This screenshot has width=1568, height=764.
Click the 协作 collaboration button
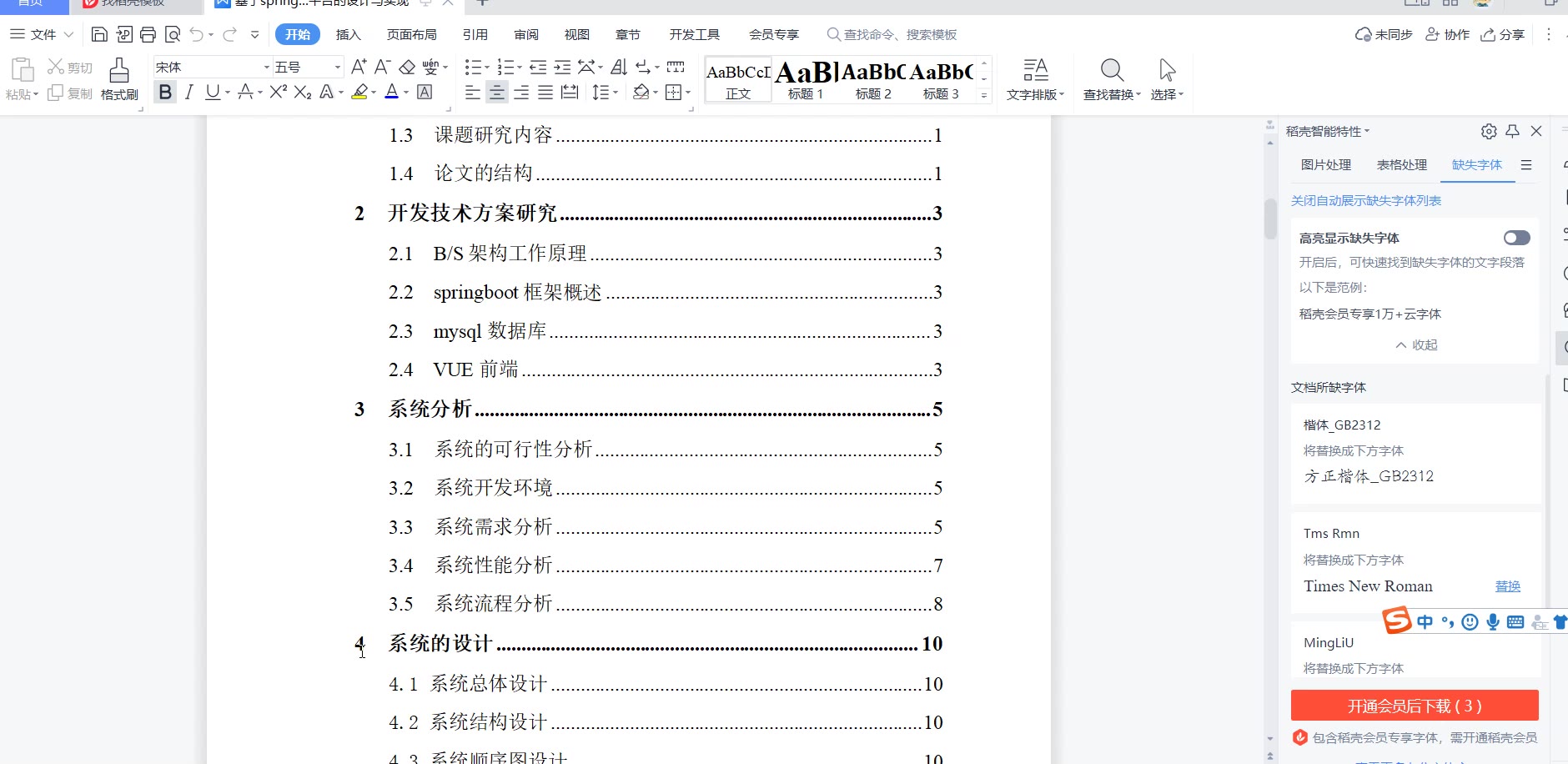(1447, 34)
